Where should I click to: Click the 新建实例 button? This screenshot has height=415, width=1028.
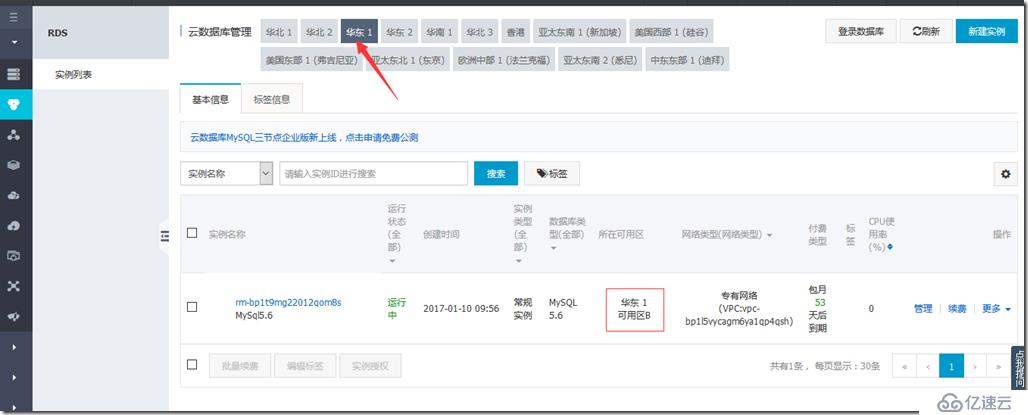tap(987, 31)
